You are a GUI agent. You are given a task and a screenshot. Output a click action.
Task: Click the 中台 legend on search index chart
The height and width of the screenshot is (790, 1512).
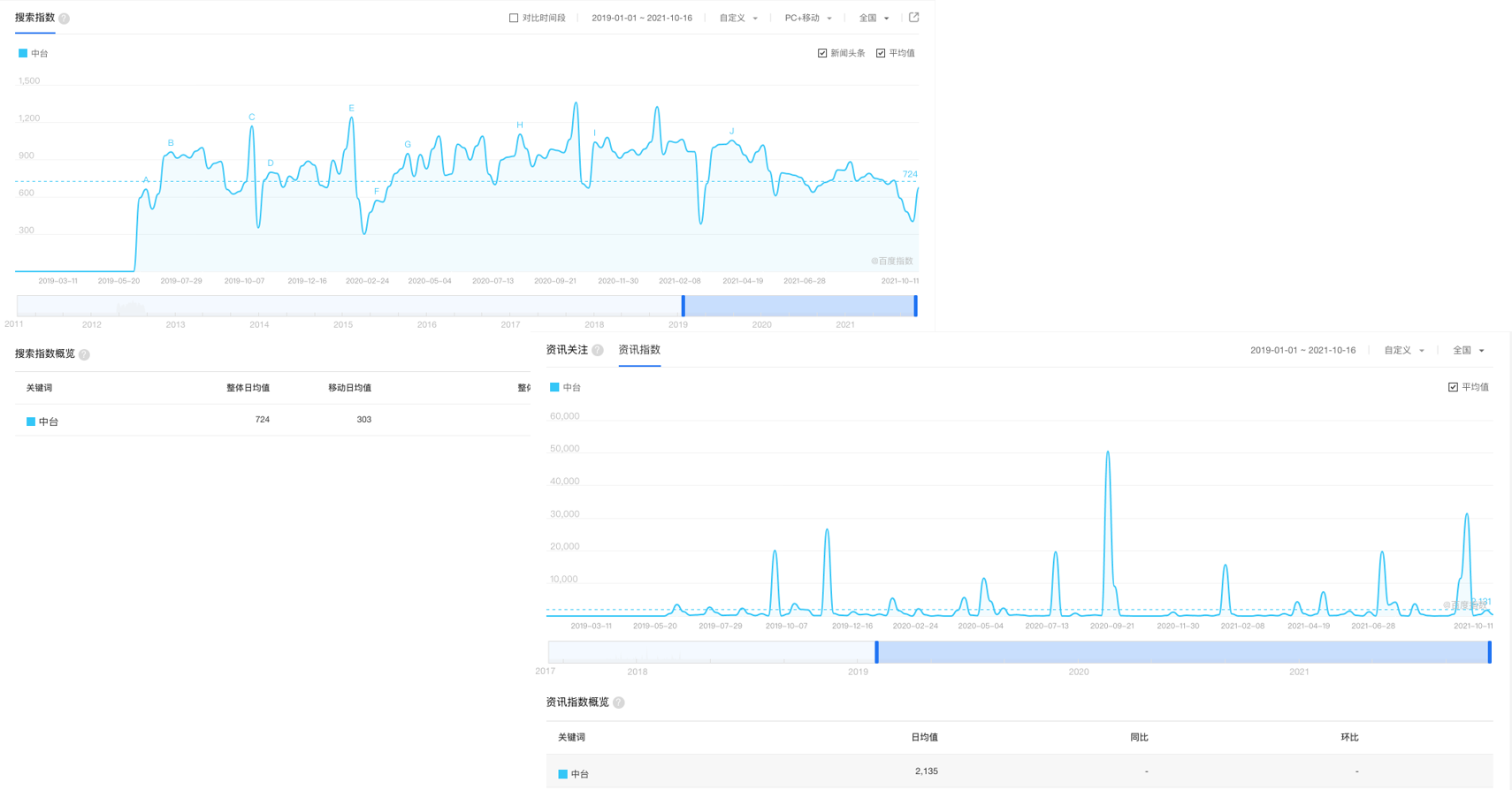tap(34, 53)
